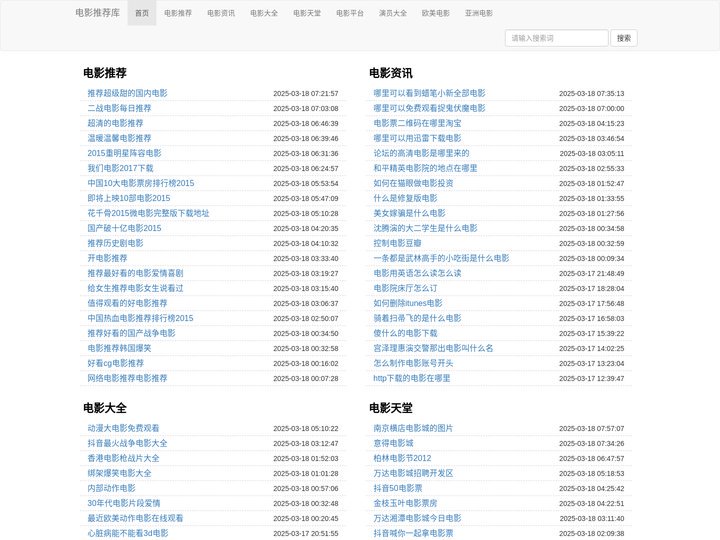This screenshot has height=540, width=720.
Task: Open link 一条都是武林高手的小吃街是什么电影
Action: pos(441,258)
